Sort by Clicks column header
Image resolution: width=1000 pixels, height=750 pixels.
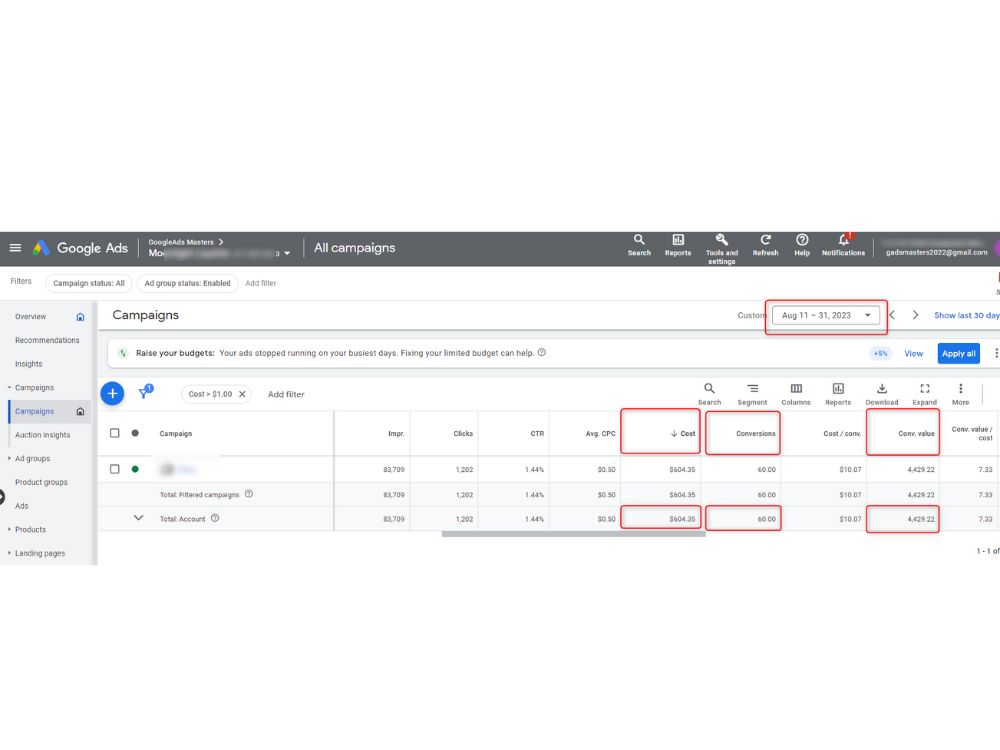(x=463, y=434)
